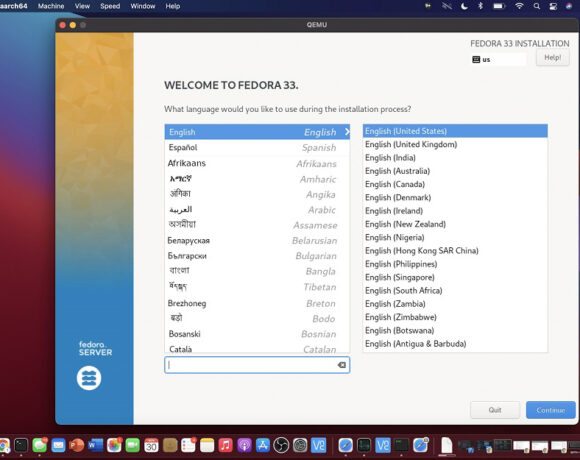Expand the English language arrow
This screenshot has height=460, width=580.
tap(347, 132)
